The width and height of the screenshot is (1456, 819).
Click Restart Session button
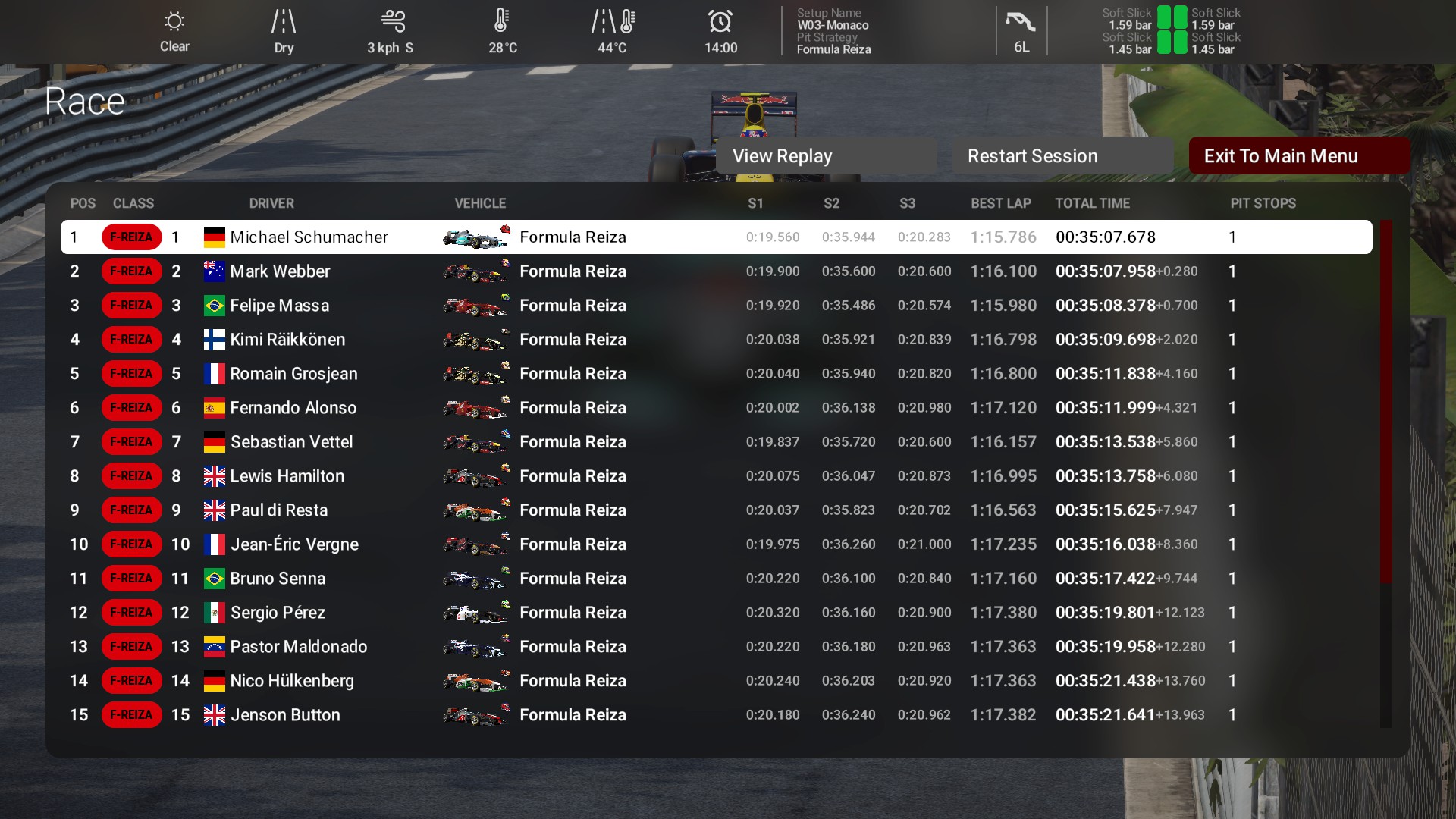click(x=1062, y=156)
